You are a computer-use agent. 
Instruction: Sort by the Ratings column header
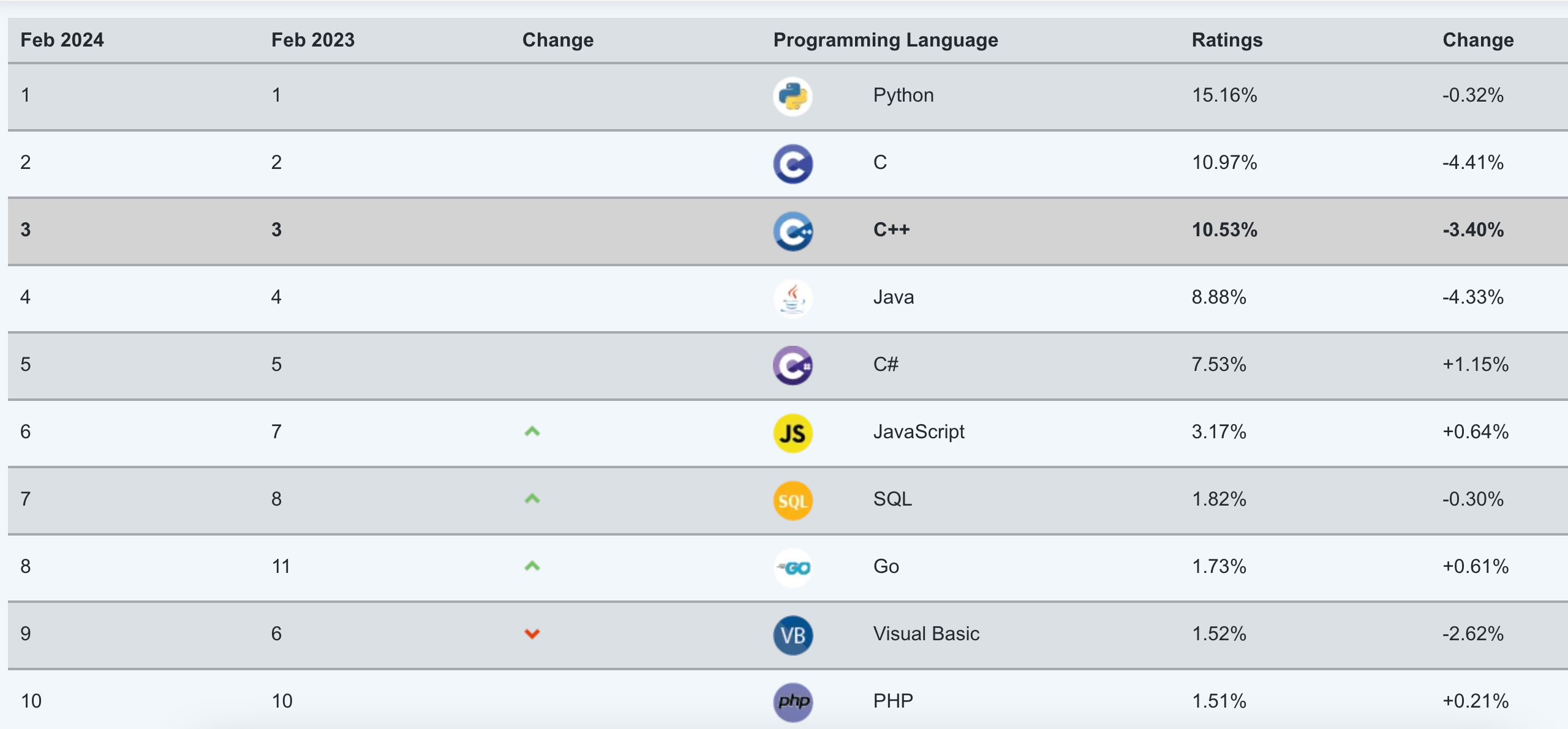[1227, 40]
